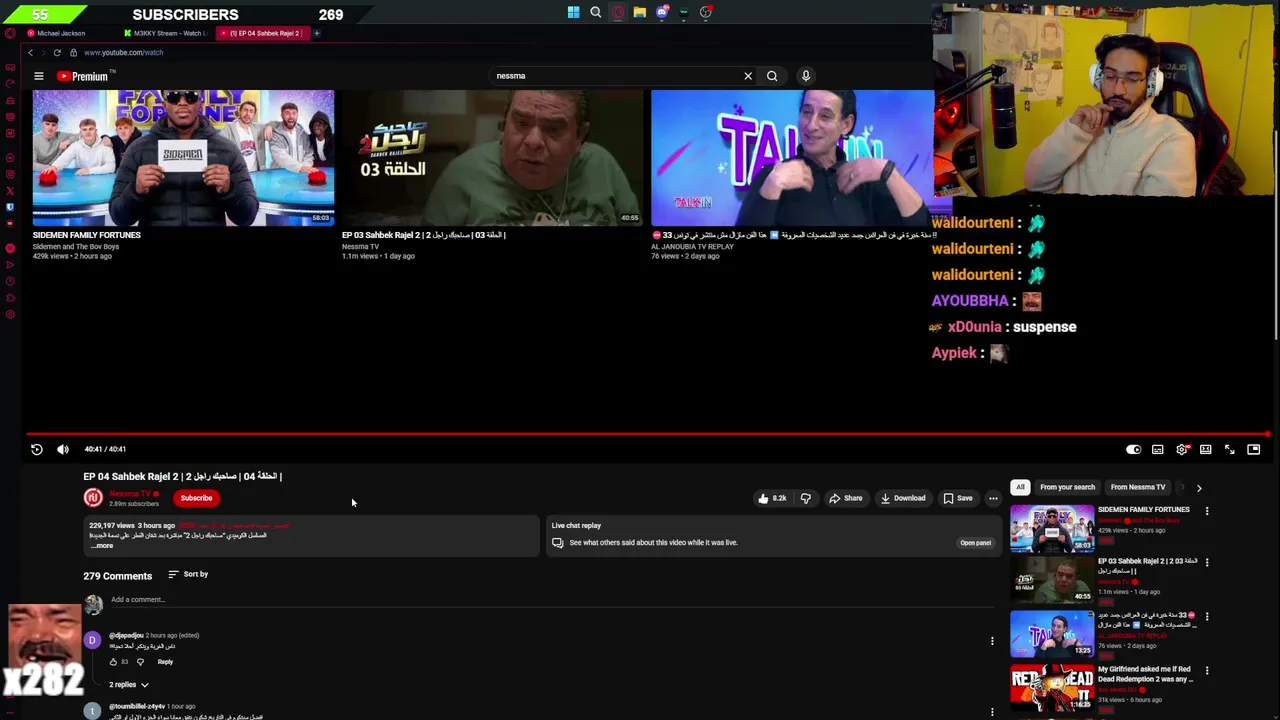The width and height of the screenshot is (1280, 720).
Task: Open Discord from the taskbar
Action: click(662, 13)
